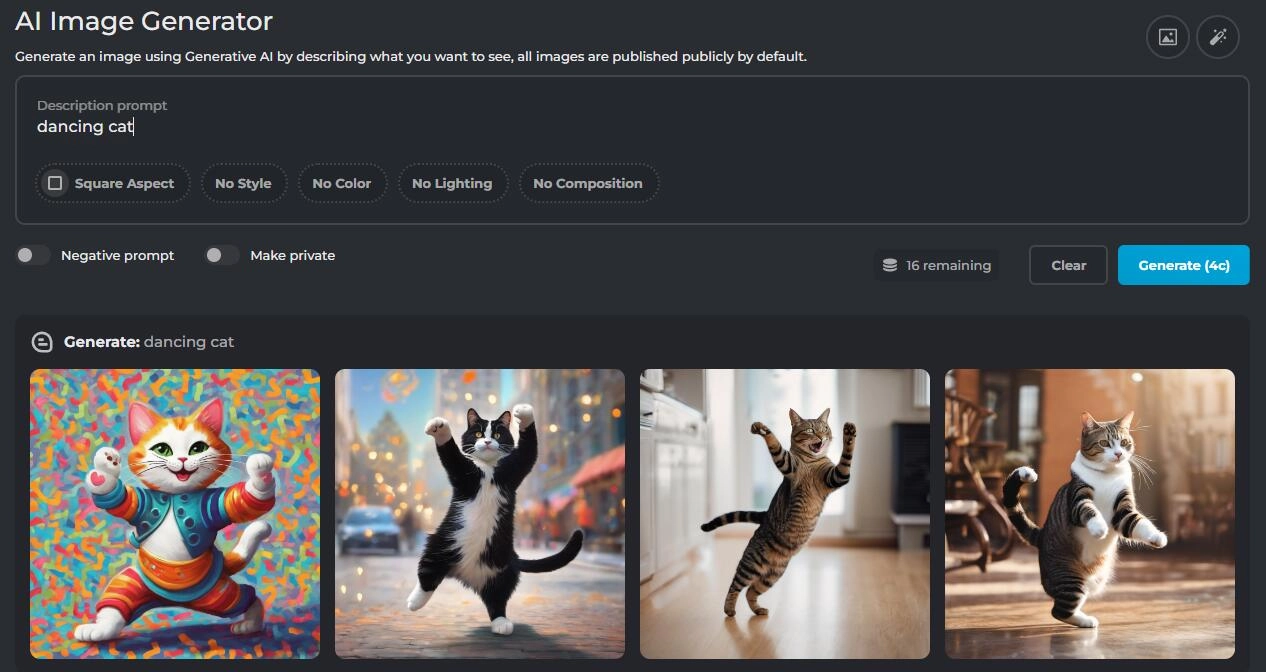Open the No Composition selector
The image size is (1266, 672).
tap(587, 183)
